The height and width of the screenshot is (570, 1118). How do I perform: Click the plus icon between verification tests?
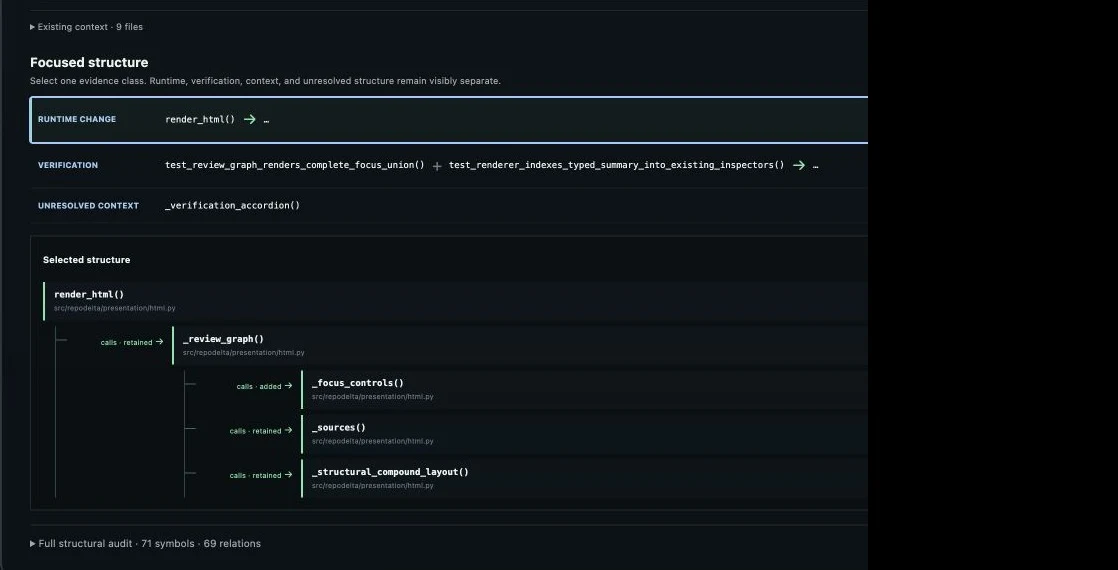pos(437,166)
